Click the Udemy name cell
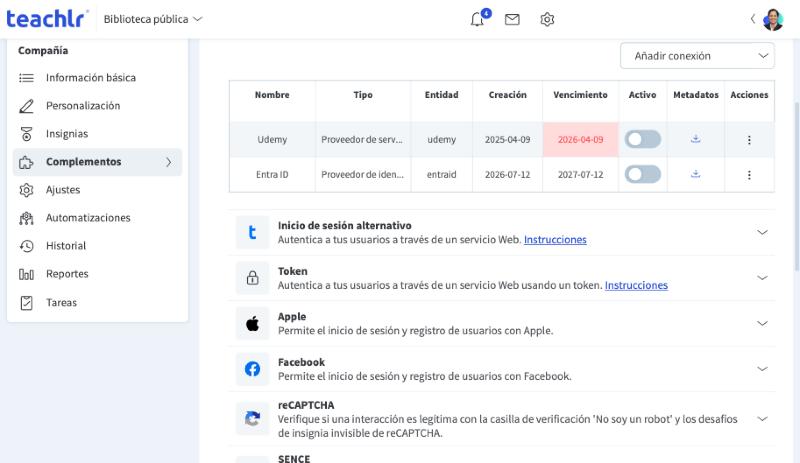Viewport: 800px width, 463px height. coord(272,139)
